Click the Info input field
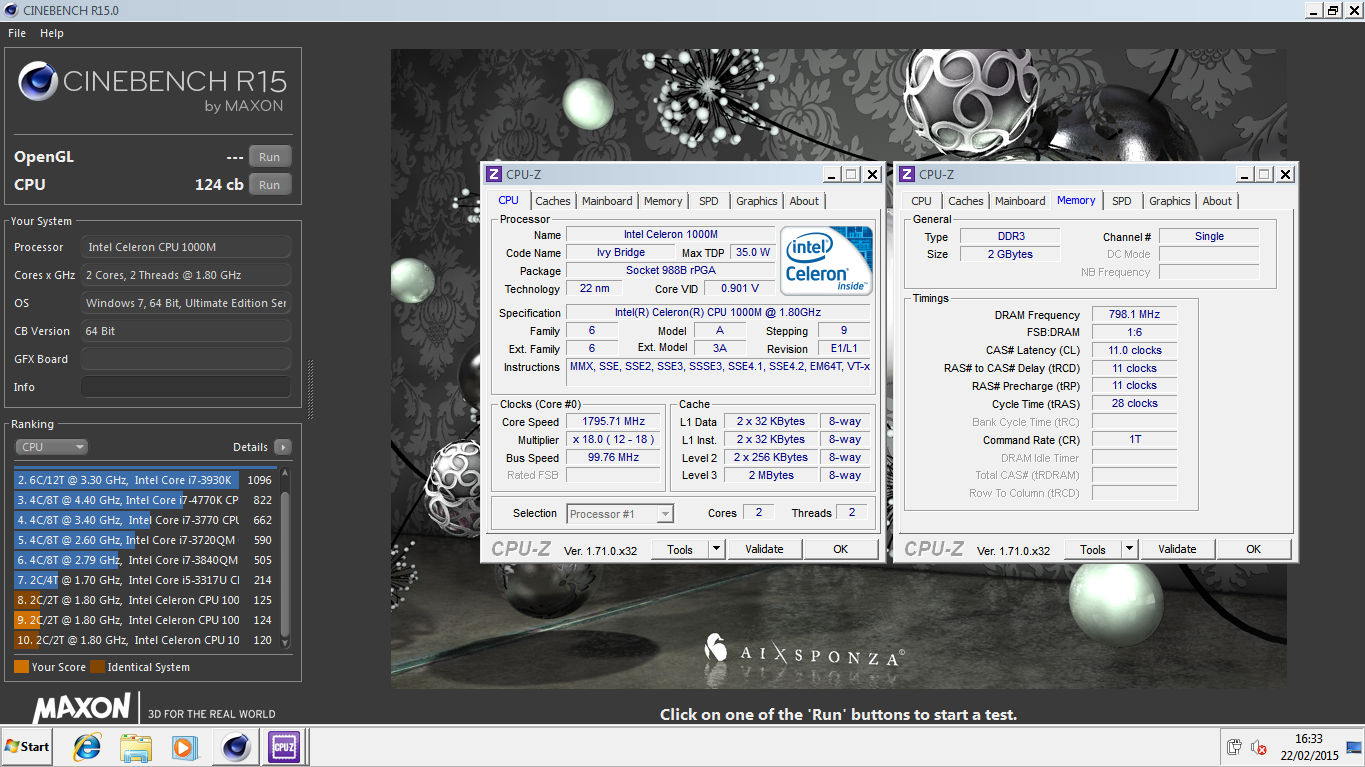Viewport: 1365px width, 767px height. click(x=186, y=387)
